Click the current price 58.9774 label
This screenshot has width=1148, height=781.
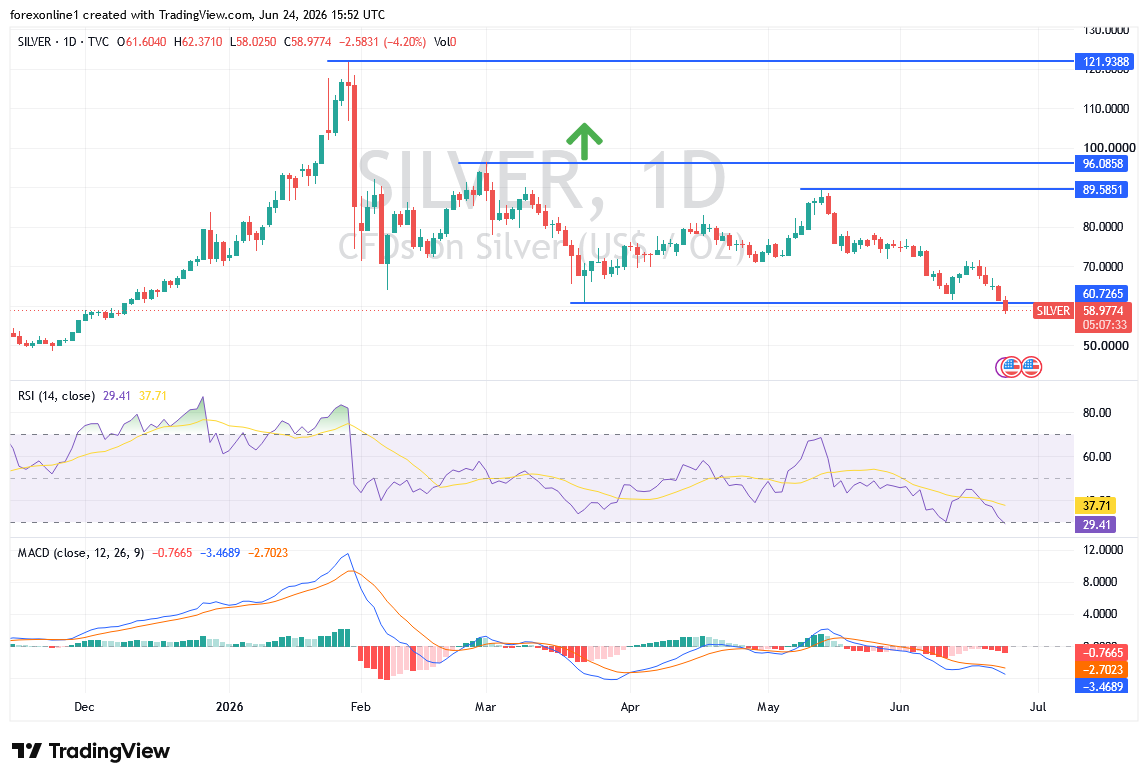pos(1102,311)
